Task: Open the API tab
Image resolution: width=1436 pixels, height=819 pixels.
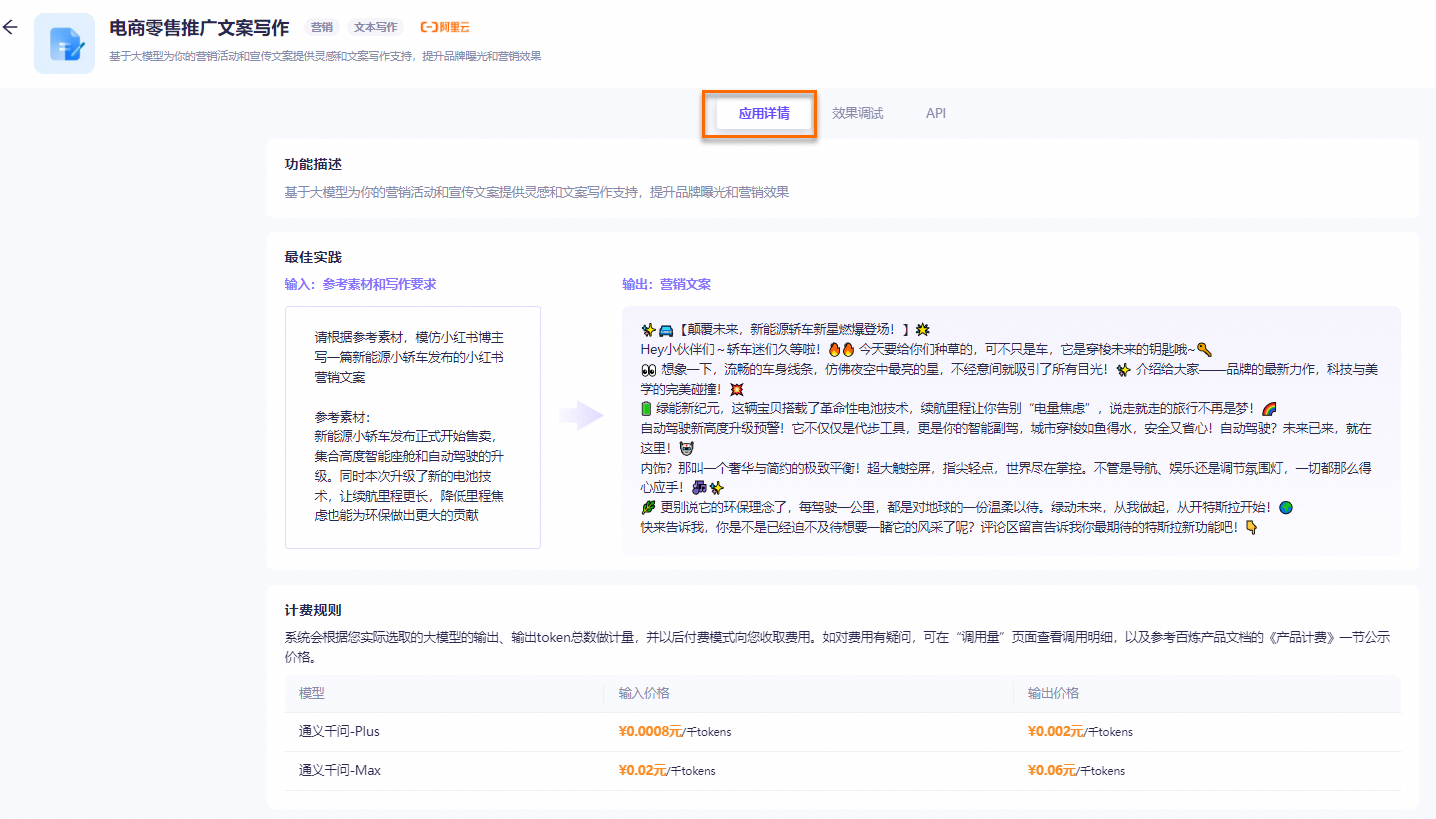Action: point(936,113)
